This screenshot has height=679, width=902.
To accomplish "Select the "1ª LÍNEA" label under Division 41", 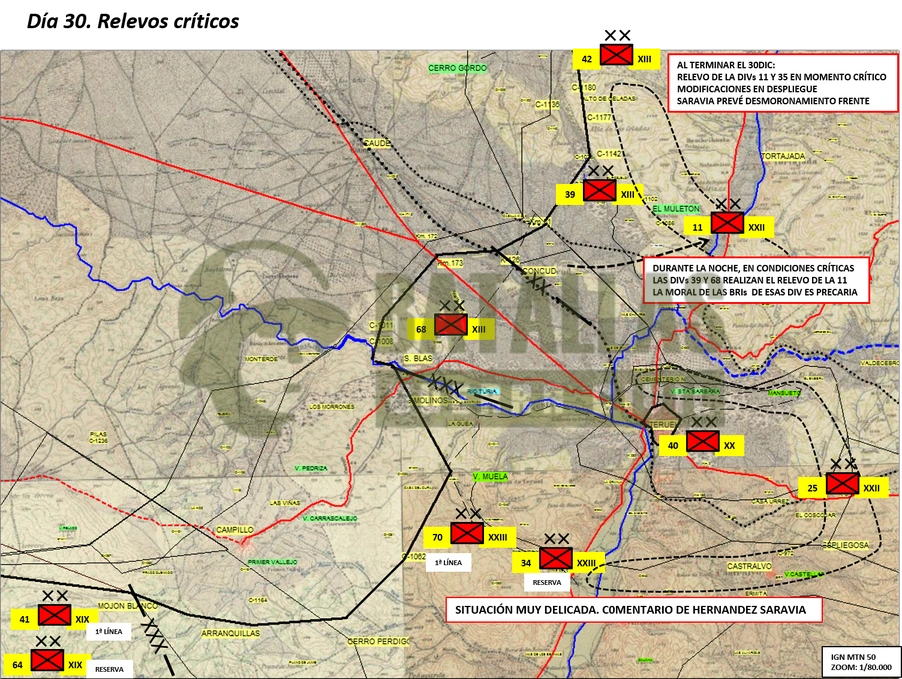I will [x=109, y=631].
